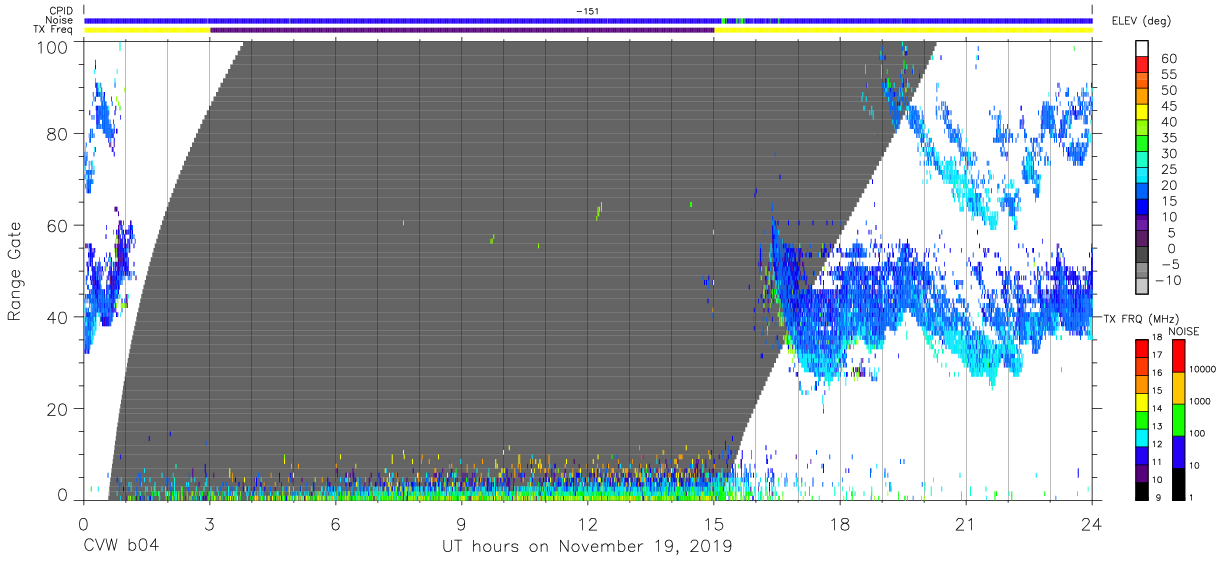Viewport: 1228px width, 567px height.
Task: Click the 1 label on NOISE scale
Action: point(1193,499)
